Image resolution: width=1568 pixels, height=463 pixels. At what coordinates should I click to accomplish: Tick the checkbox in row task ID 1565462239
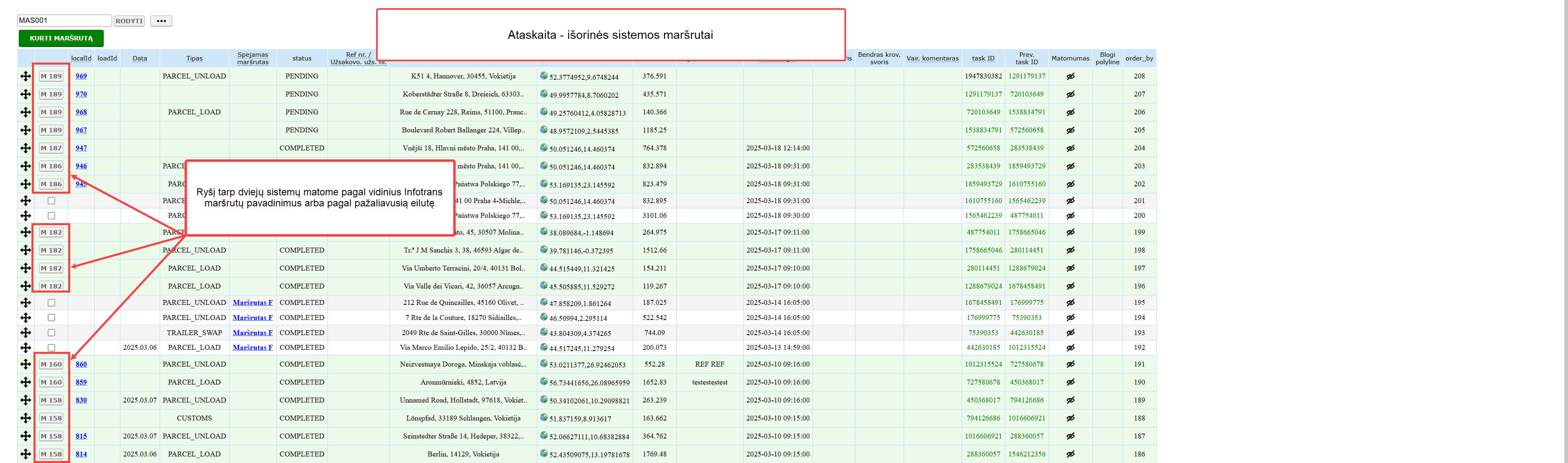click(51, 216)
